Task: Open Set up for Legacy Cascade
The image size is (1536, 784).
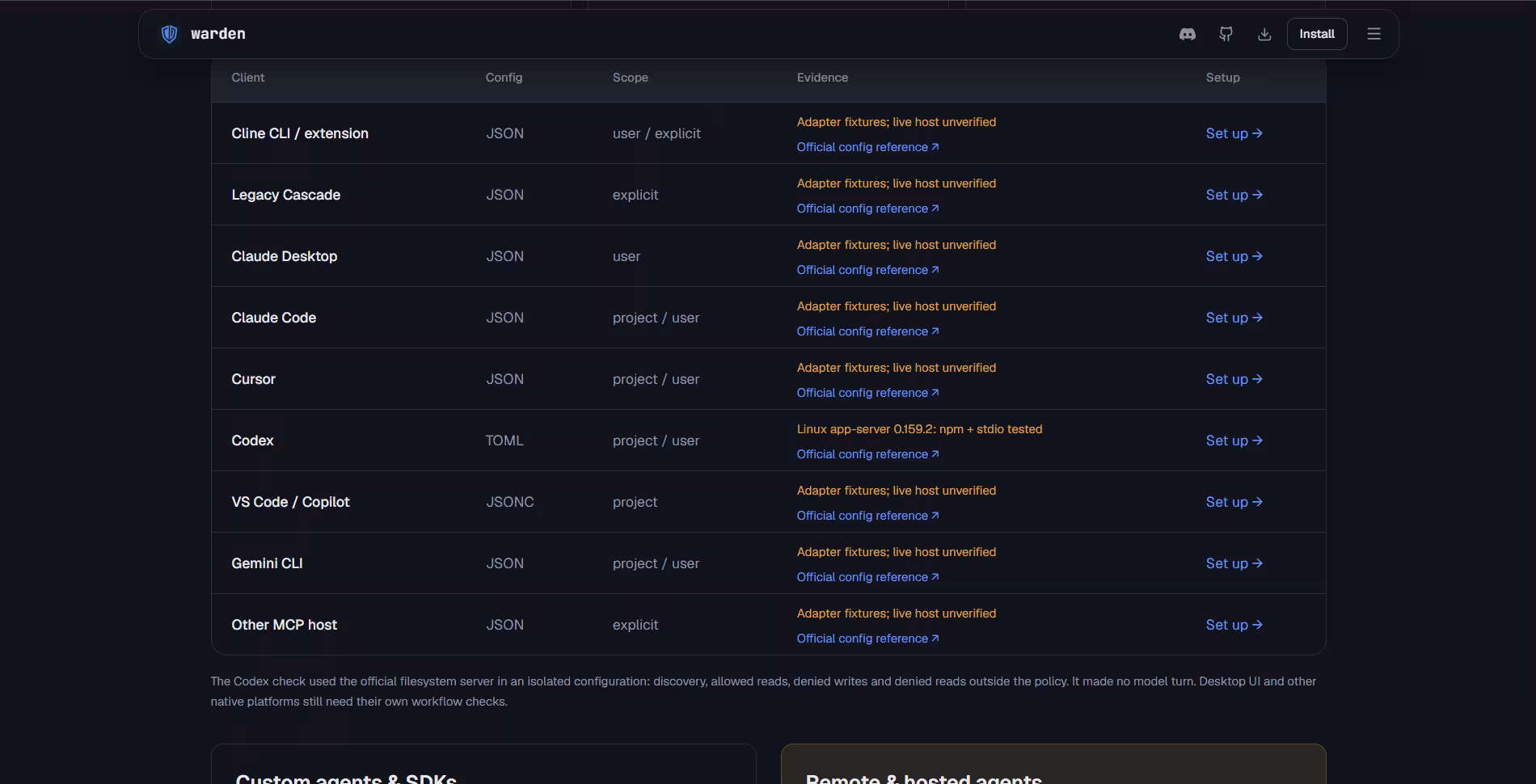Action: tap(1234, 195)
